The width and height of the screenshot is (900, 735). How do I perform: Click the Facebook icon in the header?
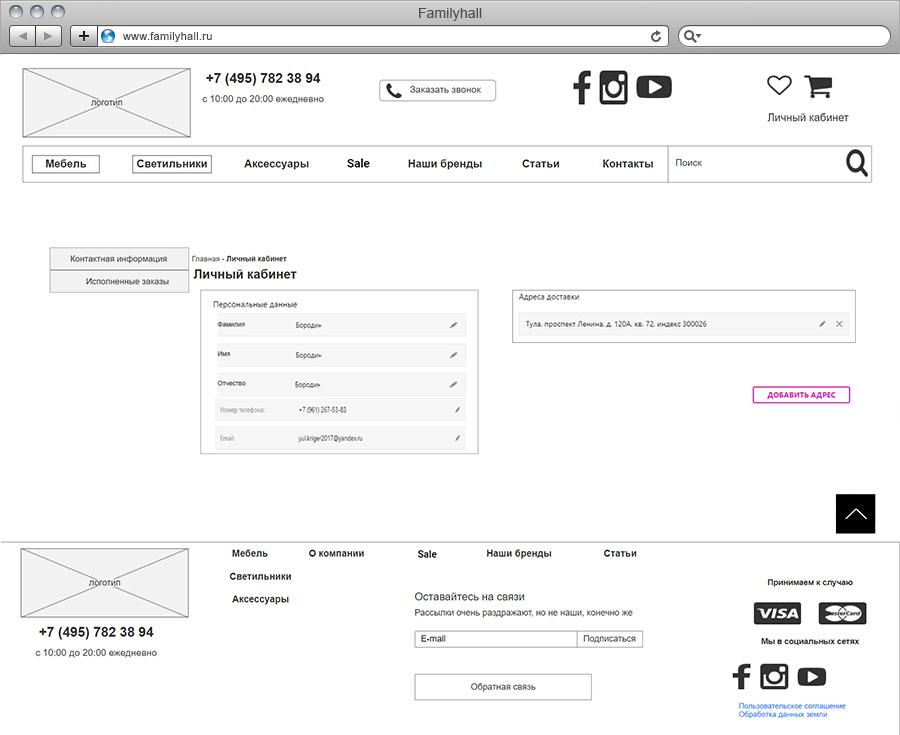[x=582, y=87]
